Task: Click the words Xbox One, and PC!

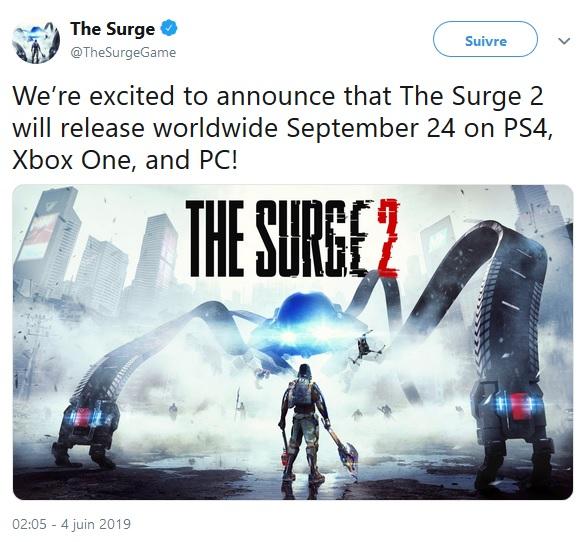Action: tap(125, 160)
